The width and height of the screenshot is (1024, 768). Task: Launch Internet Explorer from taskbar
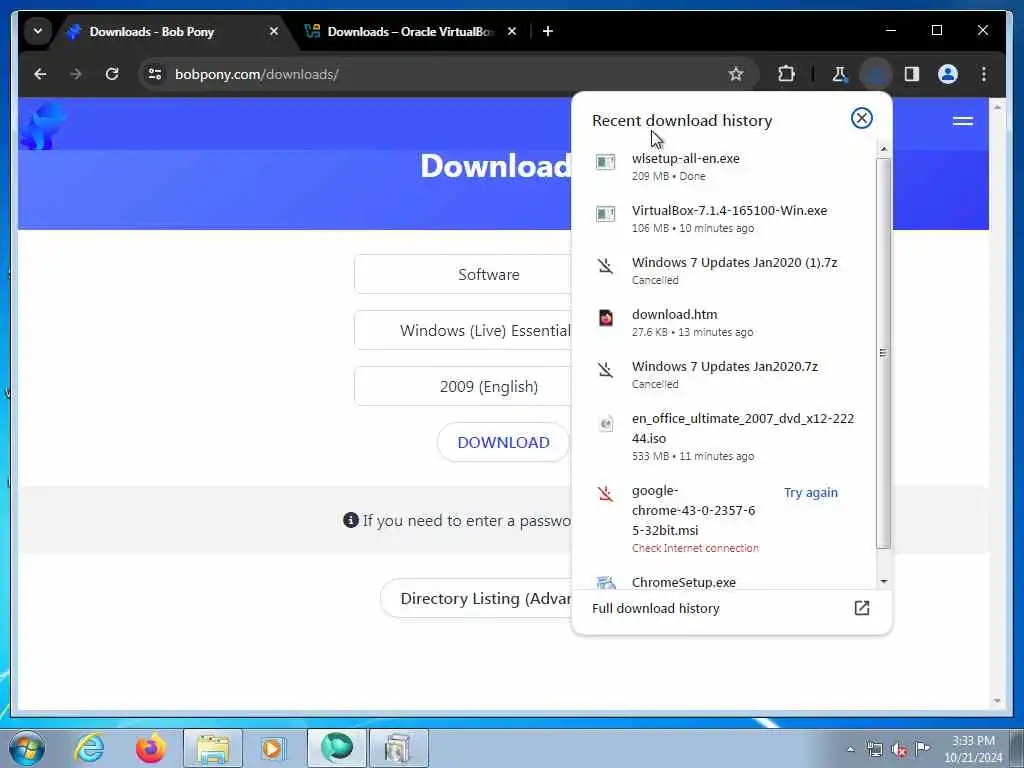pos(89,748)
